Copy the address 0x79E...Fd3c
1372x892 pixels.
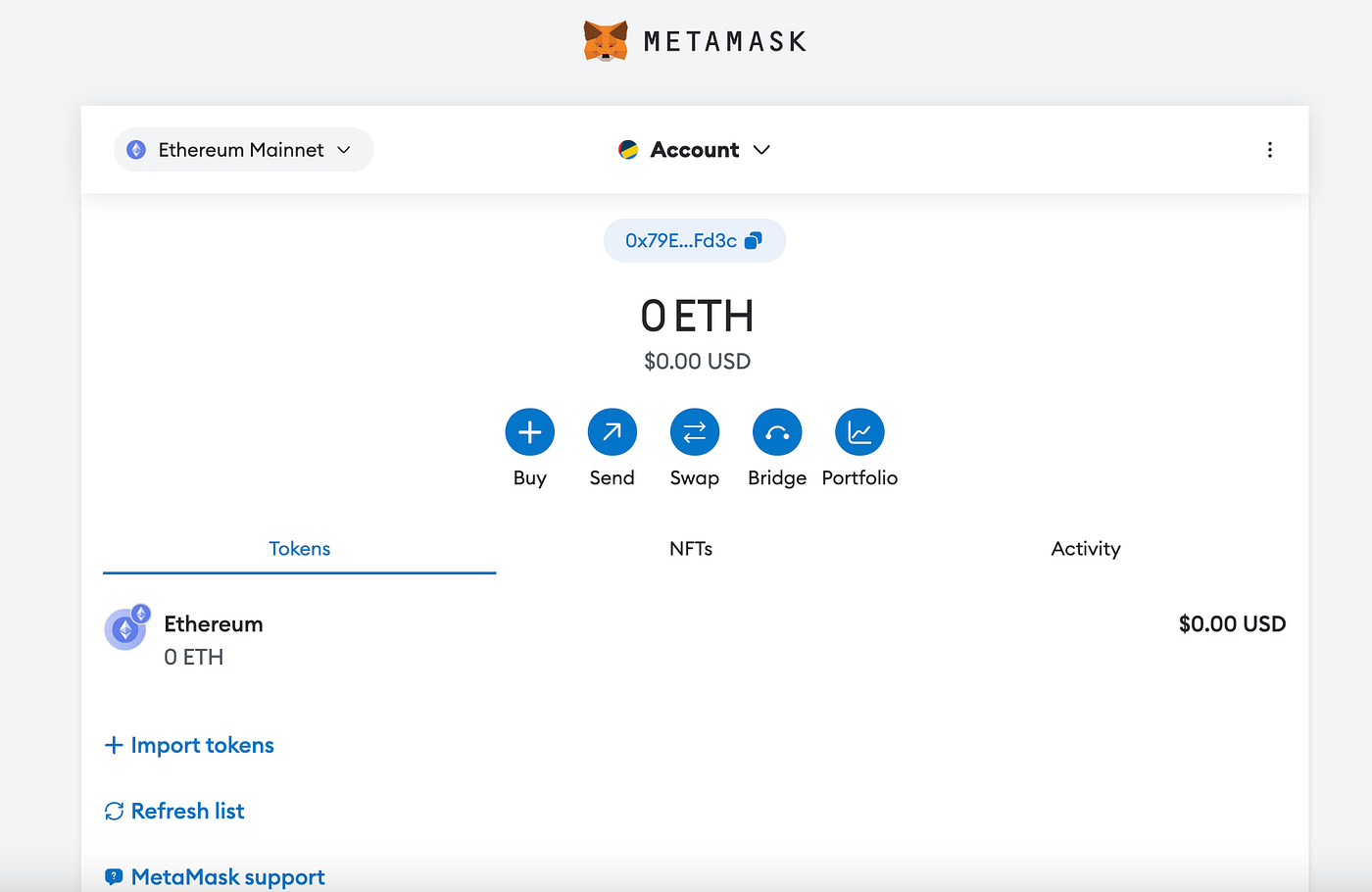[x=695, y=240]
